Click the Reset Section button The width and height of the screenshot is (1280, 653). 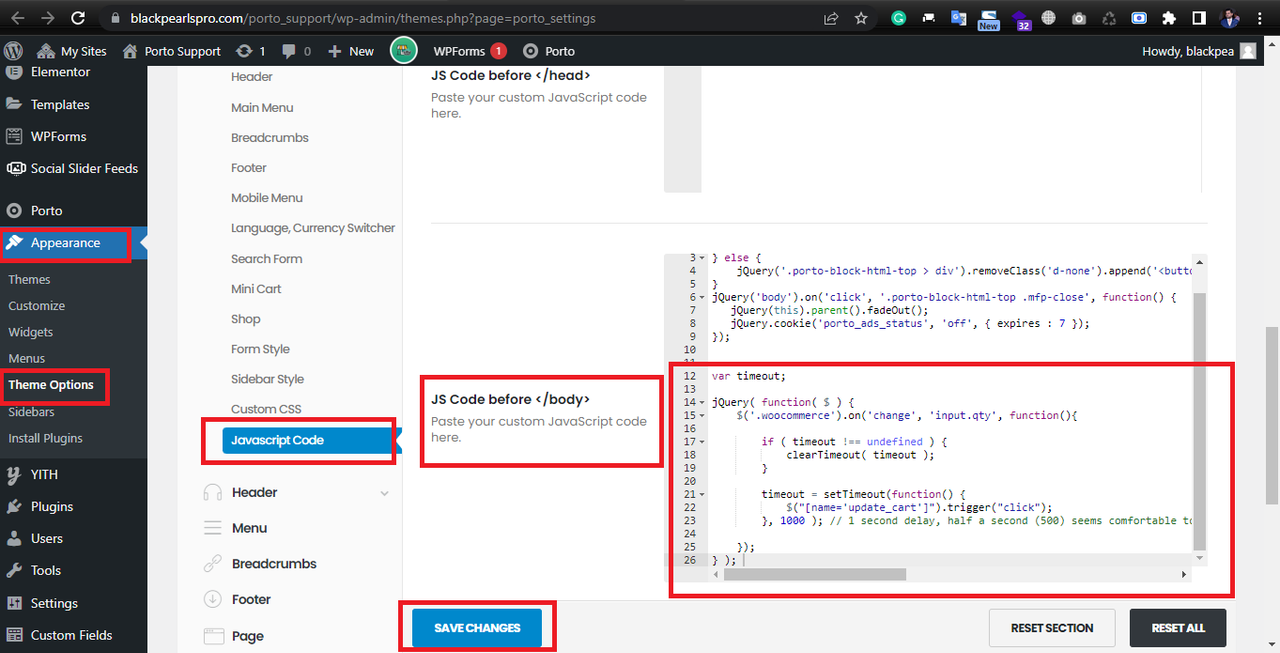coord(1052,628)
